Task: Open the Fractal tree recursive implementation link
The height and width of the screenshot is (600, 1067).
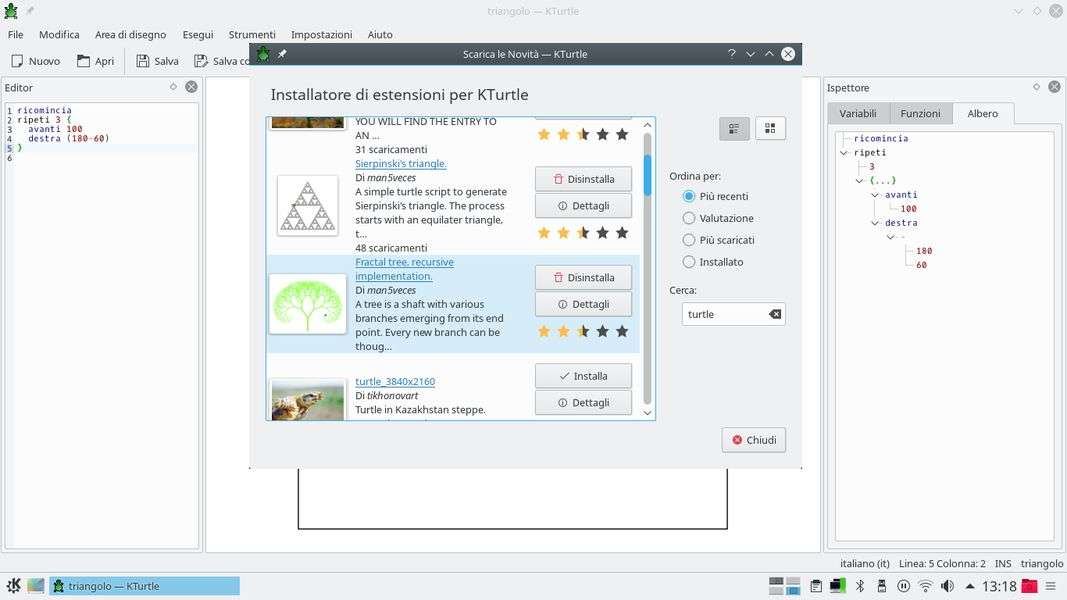Action: (404, 269)
